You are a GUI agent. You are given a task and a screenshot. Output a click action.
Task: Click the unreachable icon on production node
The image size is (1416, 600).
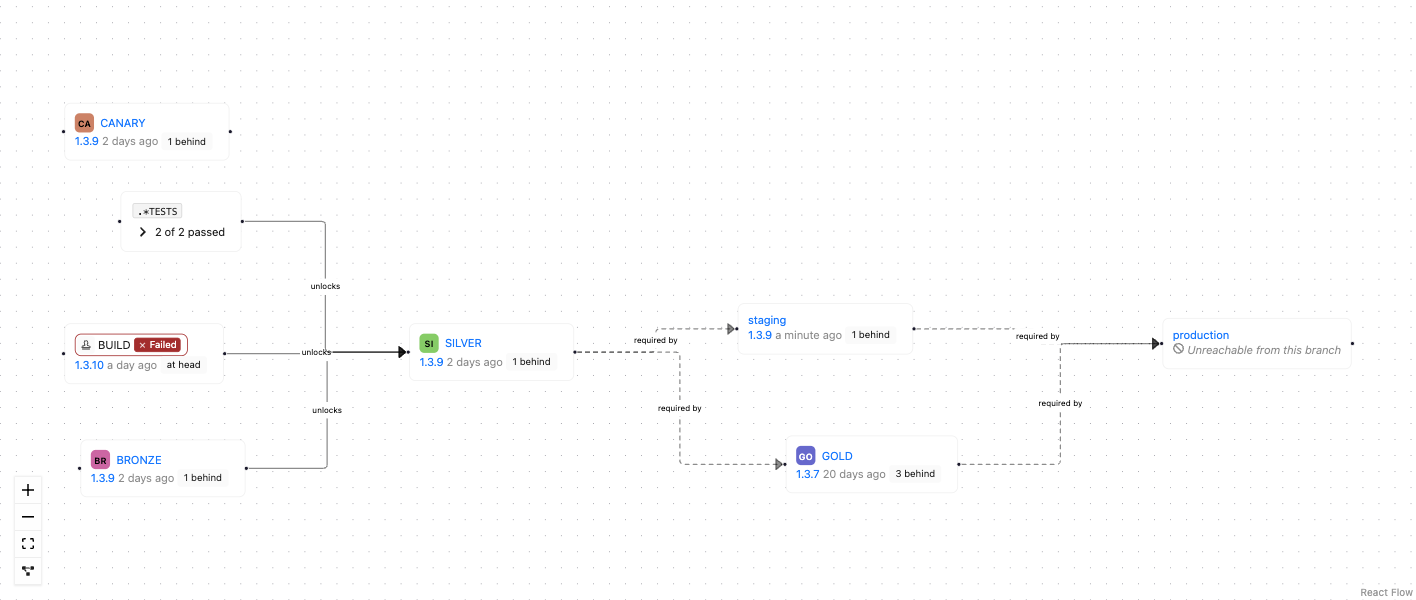tap(1179, 349)
